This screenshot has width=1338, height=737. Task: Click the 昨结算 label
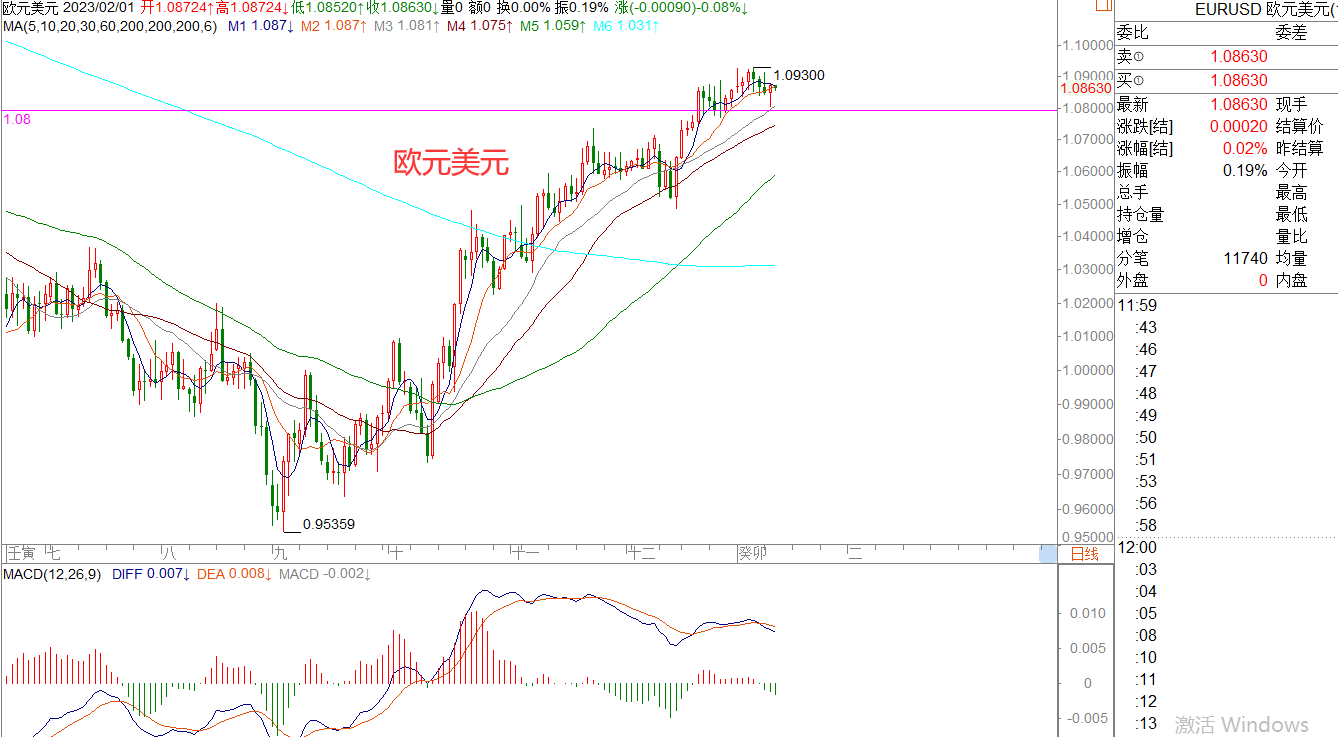click(1299, 148)
